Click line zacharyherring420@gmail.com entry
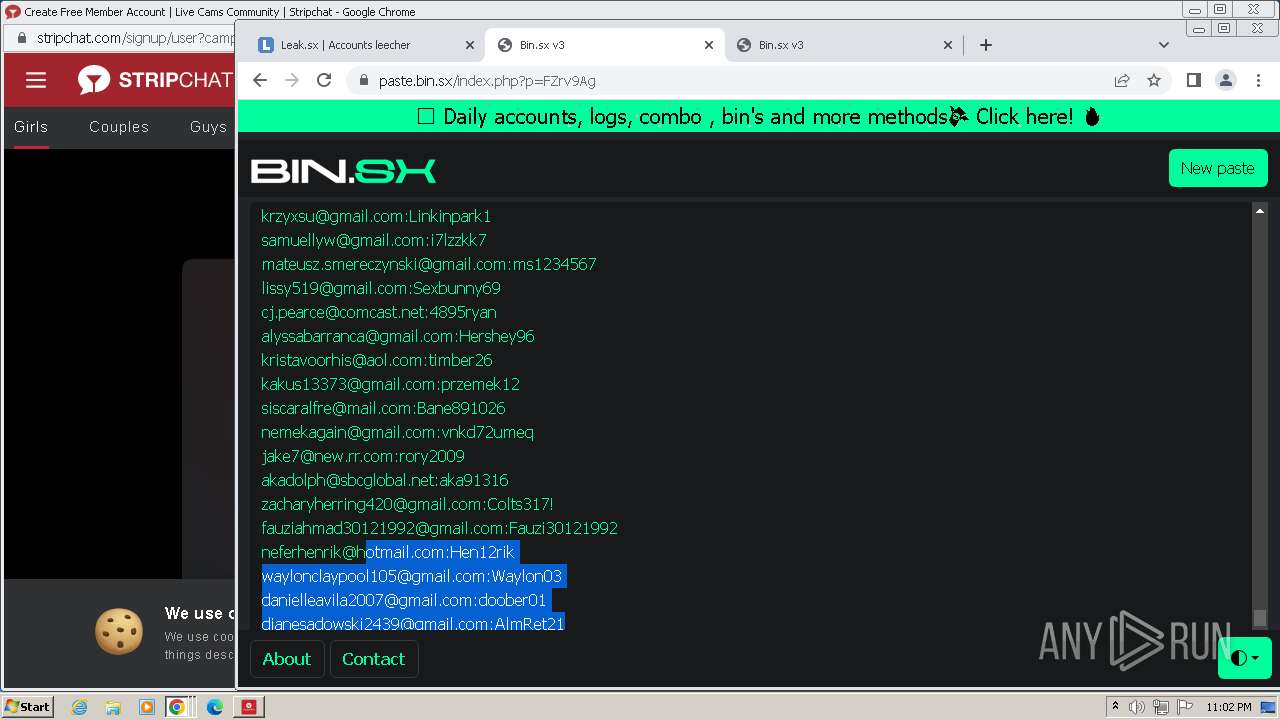 click(x=407, y=504)
